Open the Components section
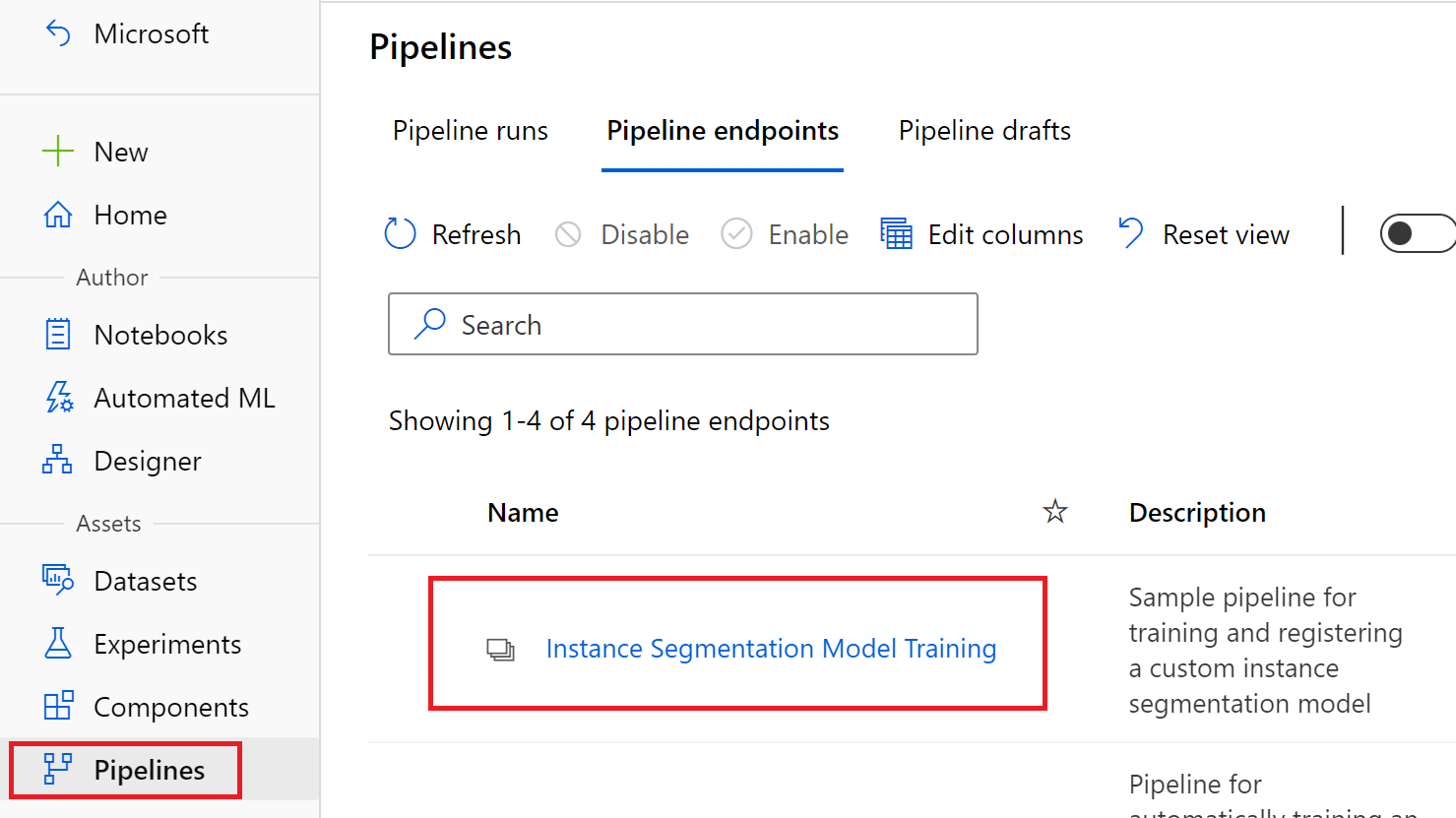The width and height of the screenshot is (1456, 818). tap(170, 707)
